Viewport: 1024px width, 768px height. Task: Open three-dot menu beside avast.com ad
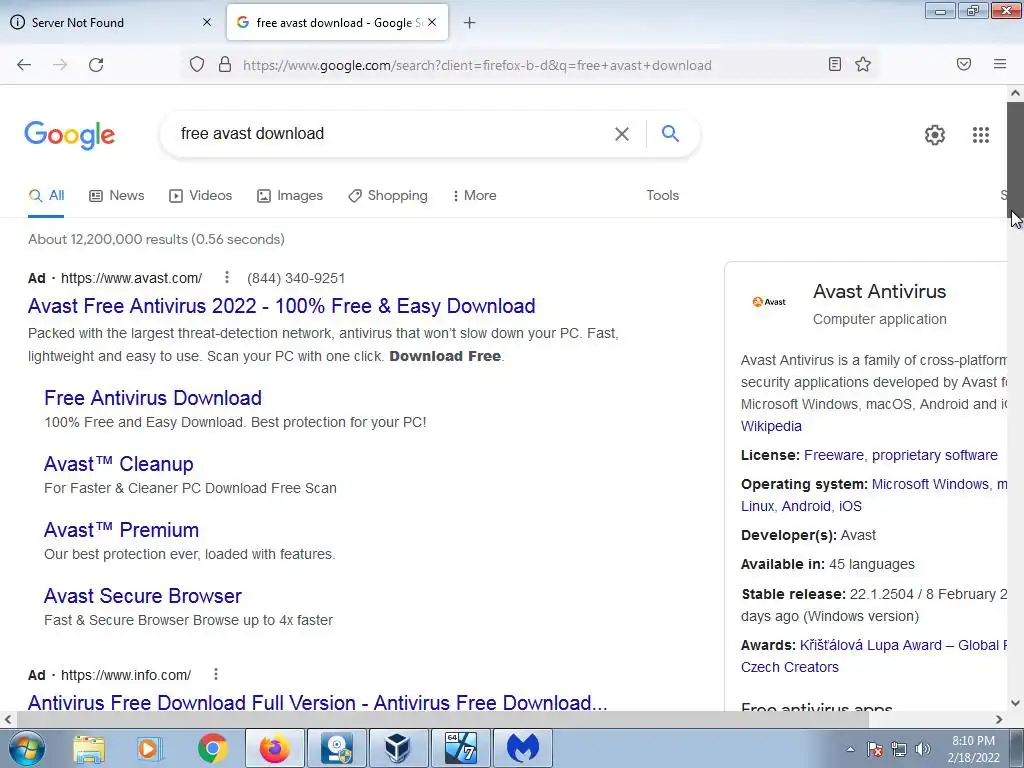pyautogui.click(x=227, y=278)
